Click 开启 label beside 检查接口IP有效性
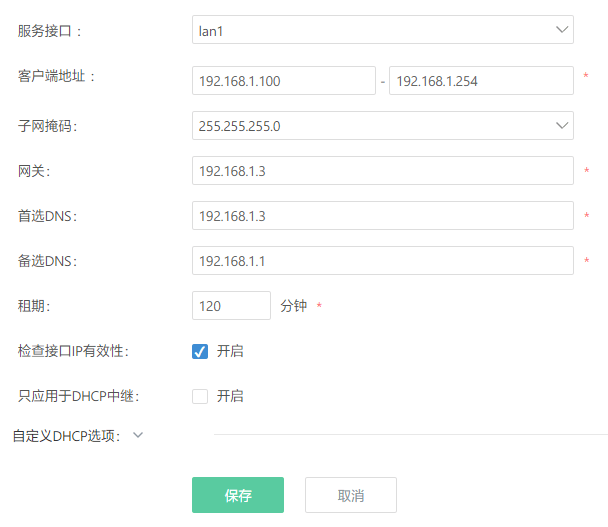This screenshot has width=608, height=527. click(230, 351)
